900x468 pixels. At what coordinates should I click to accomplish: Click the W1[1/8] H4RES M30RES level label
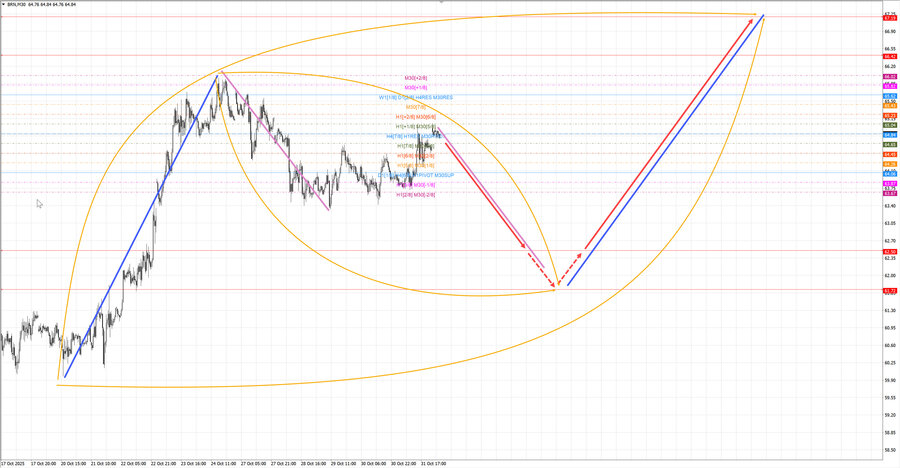point(416,98)
